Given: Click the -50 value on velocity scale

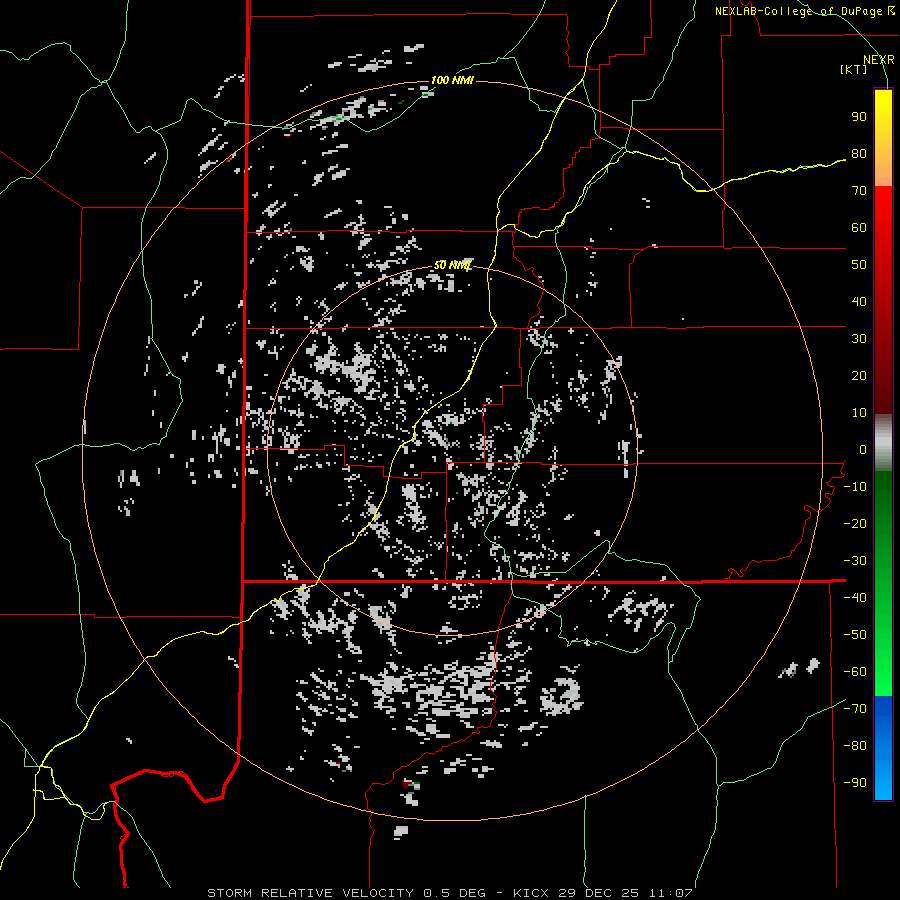Looking at the screenshot, I should [855, 635].
